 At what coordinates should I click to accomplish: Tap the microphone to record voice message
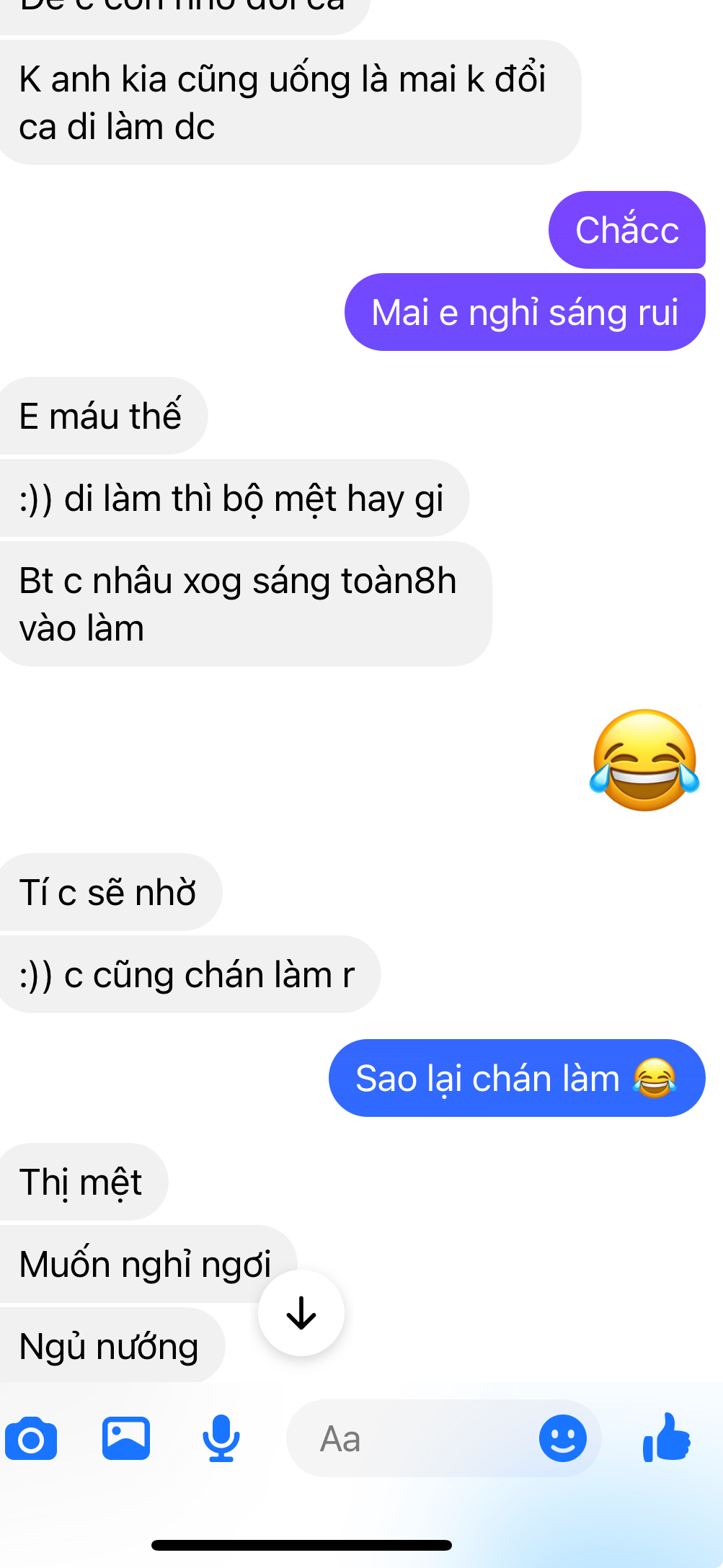tap(221, 1438)
